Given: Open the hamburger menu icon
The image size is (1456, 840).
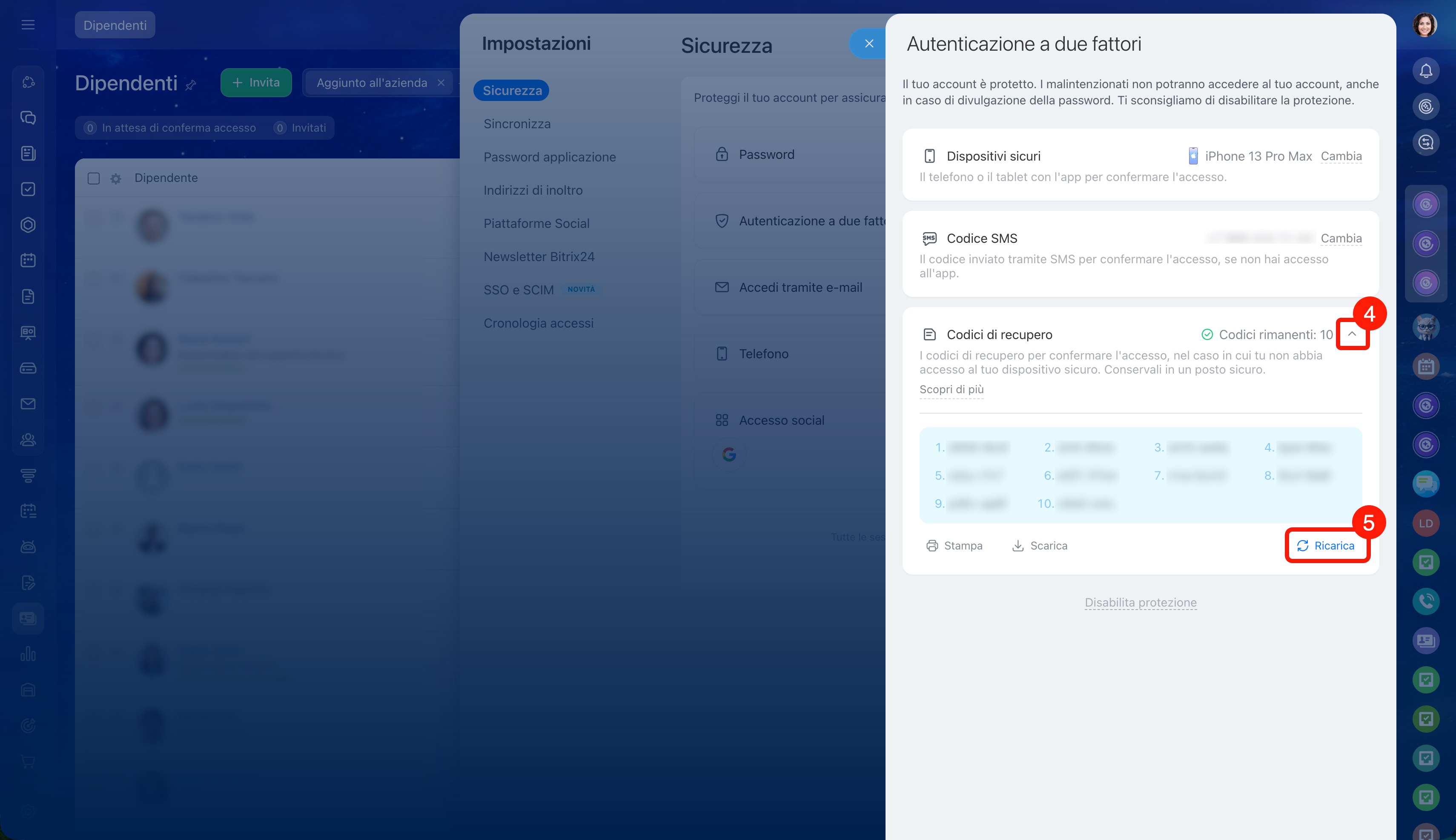Looking at the screenshot, I should [x=28, y=25].
